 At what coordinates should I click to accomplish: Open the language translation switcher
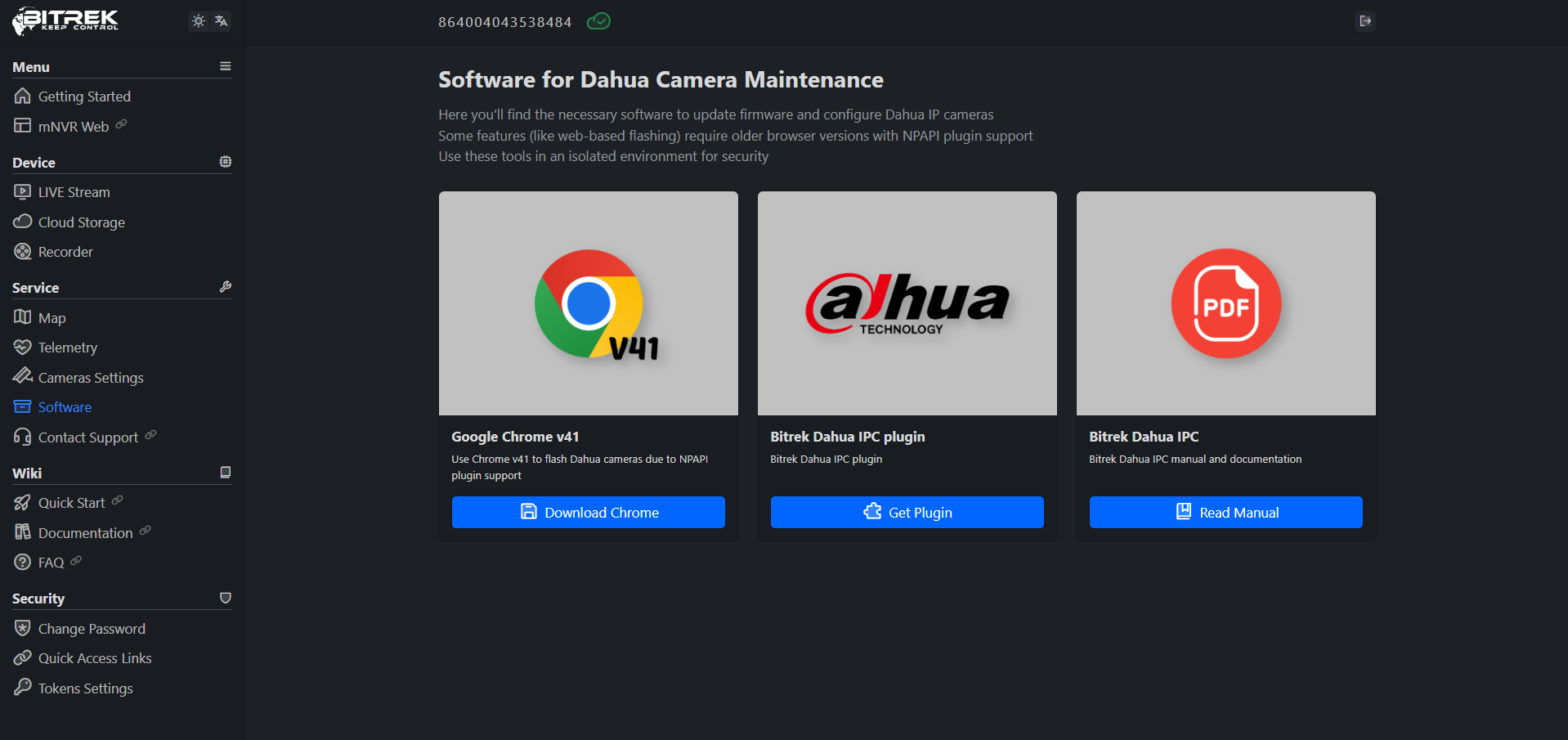[221, 21]
